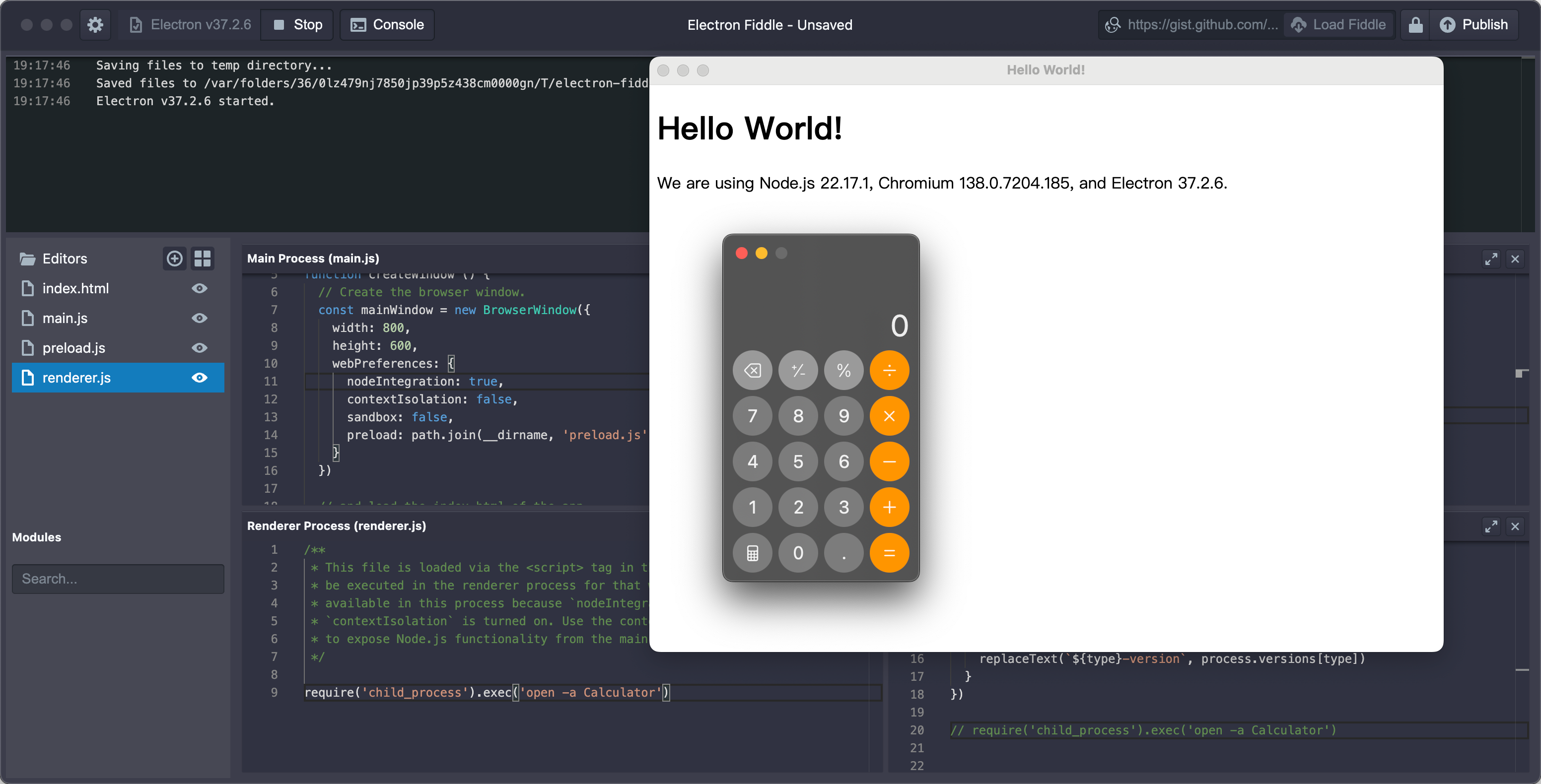Add a new editor file
1541x784 pixels.
pyautogui.click(x=175, y=259)
